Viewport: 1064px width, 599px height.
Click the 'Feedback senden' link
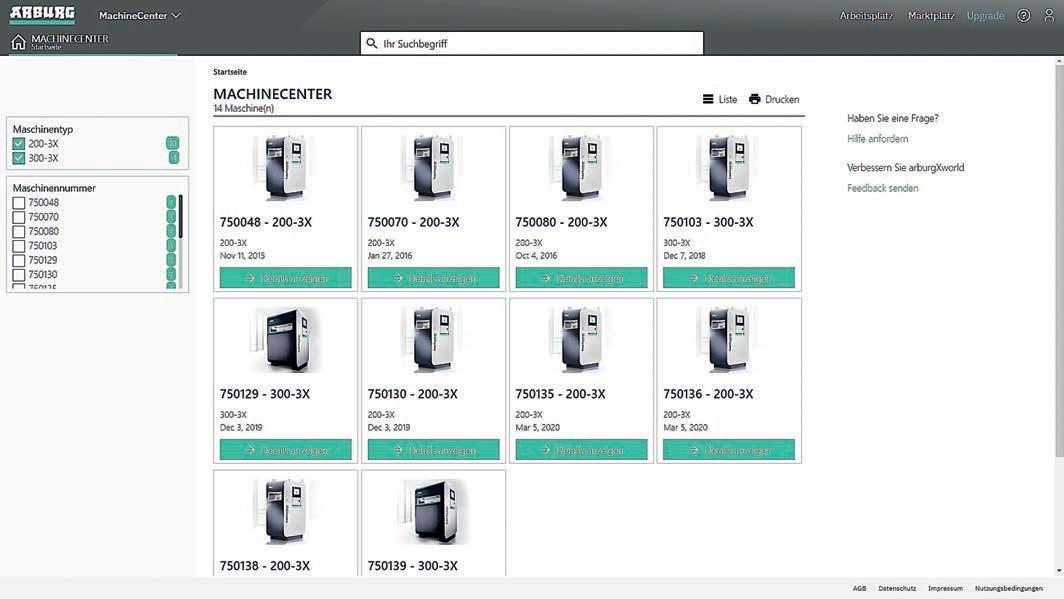tap(882, 189)
